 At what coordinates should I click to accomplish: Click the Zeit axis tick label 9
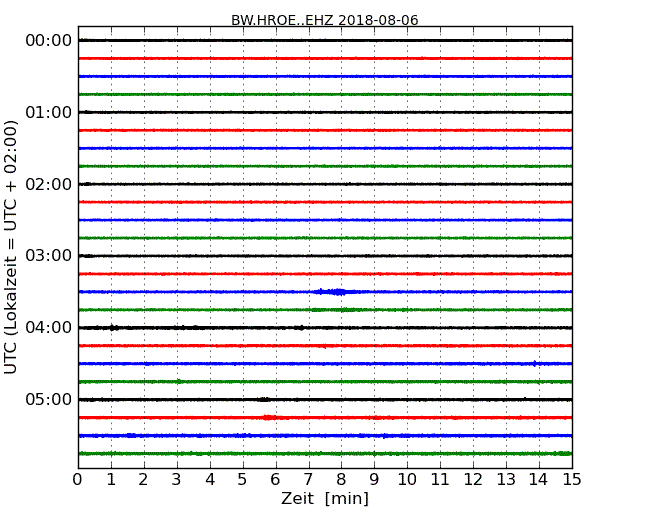[374, 480]
